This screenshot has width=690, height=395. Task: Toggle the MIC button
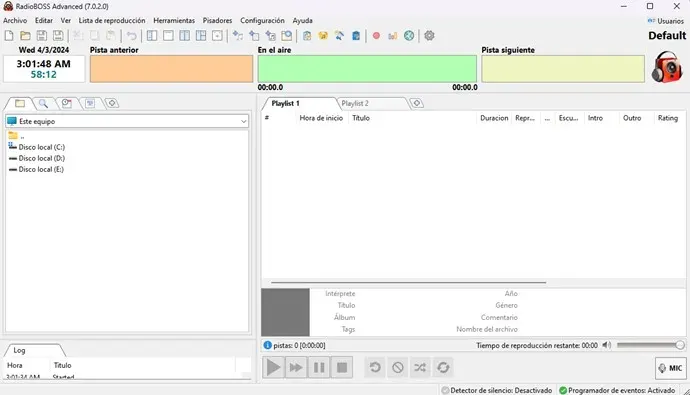pos(671,368)
